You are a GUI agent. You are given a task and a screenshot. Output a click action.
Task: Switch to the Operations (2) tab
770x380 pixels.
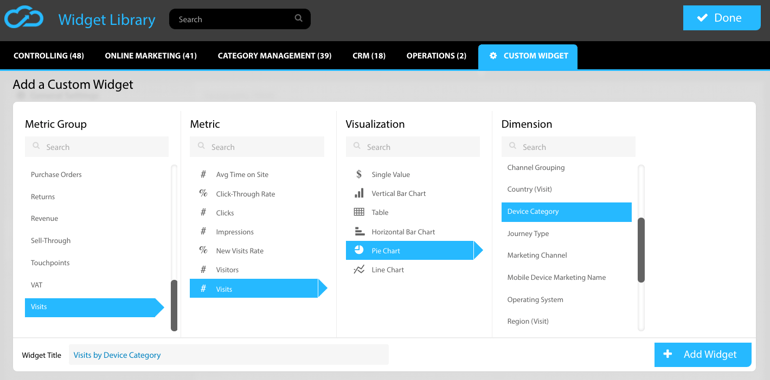[x=436, y=56]
